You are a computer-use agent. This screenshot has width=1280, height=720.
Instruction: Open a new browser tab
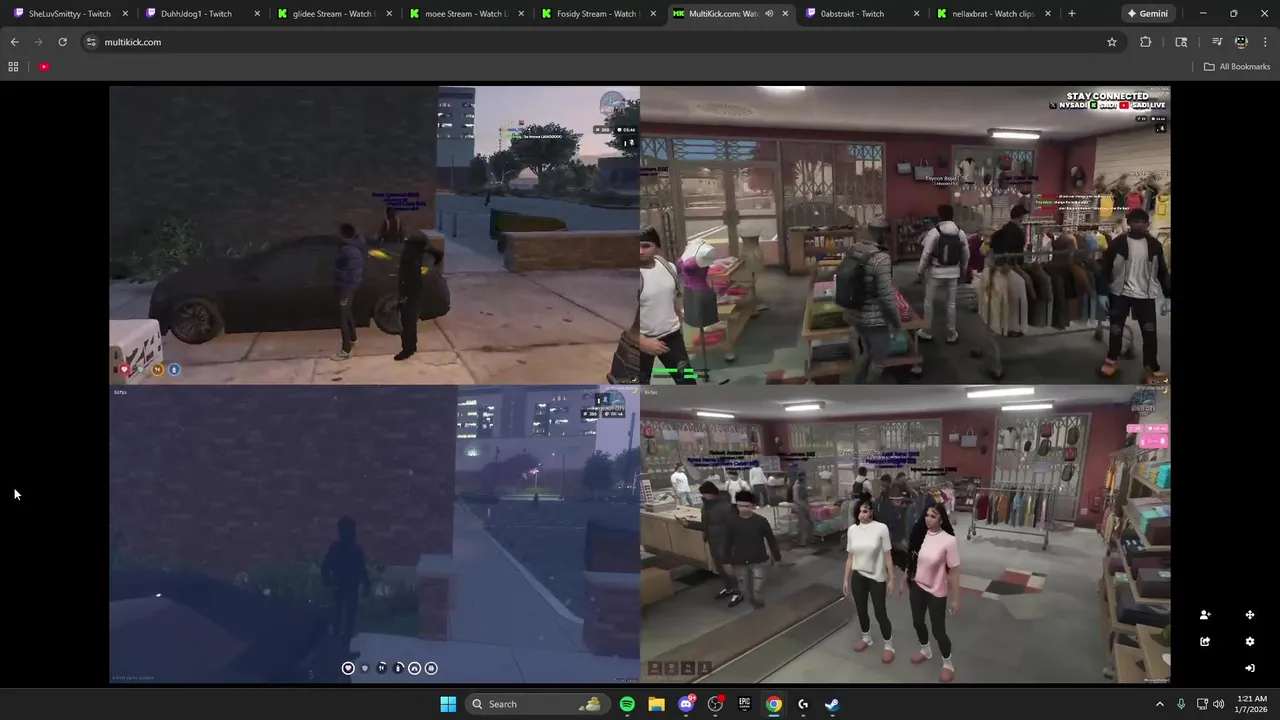pyautogui.click(x=1072, y=14)
